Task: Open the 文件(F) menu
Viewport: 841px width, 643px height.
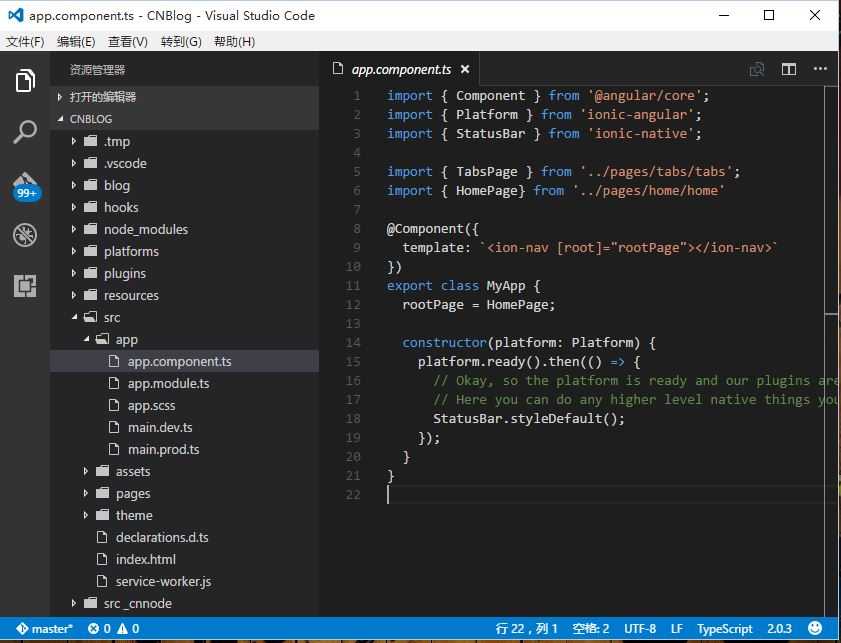Action: click(x=25, y=41)
